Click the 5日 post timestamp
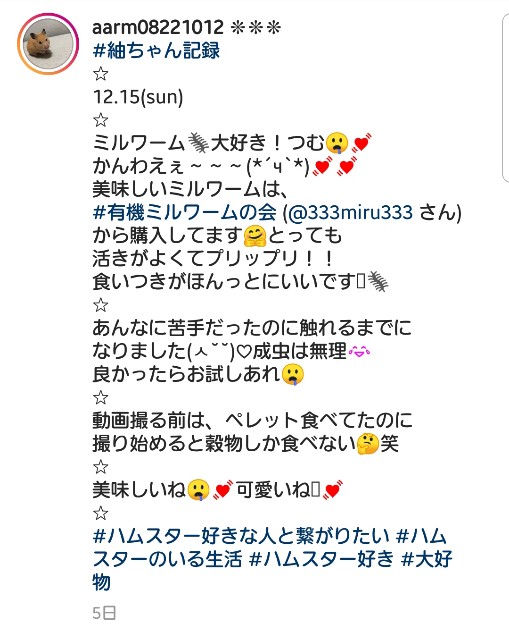 click(104, 613)
